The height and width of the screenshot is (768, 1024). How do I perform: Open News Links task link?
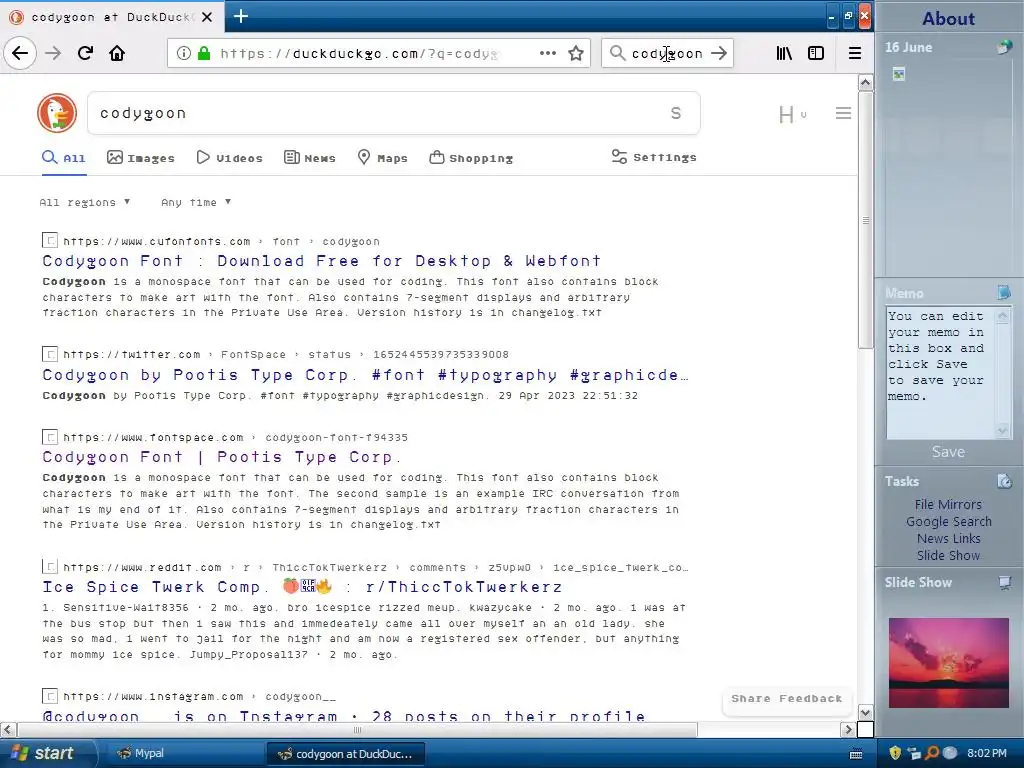point(948,538)
